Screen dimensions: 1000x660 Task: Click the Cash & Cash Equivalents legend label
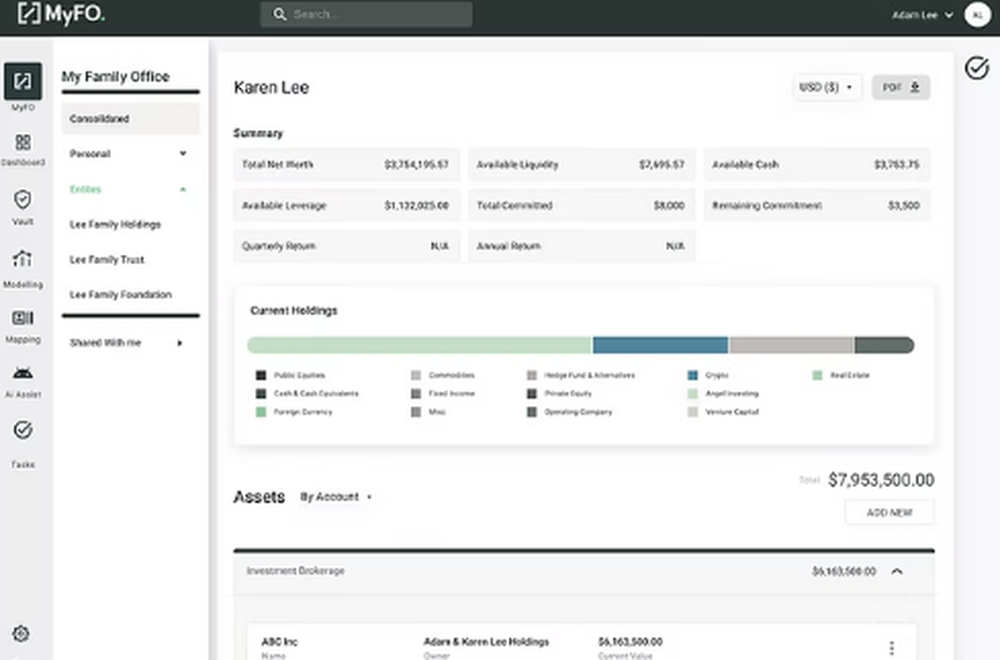click(316, 393)
